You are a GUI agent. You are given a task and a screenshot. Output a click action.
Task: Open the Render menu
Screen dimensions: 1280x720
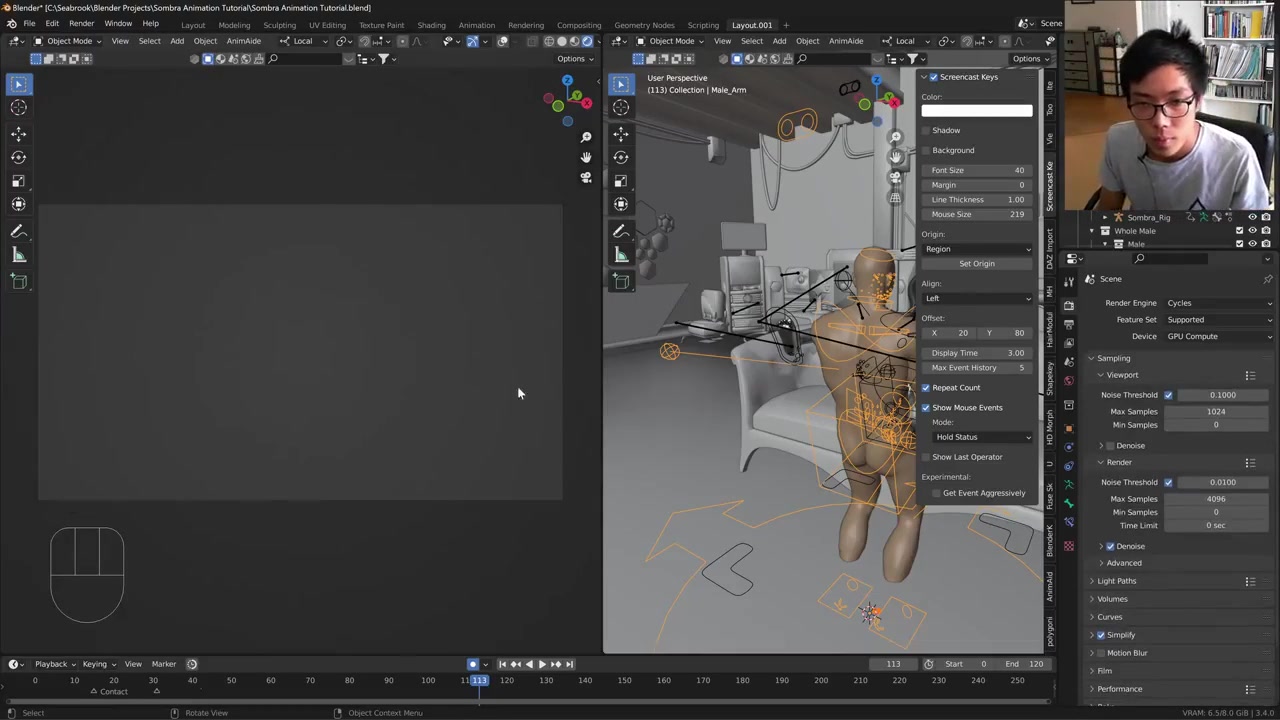pyautogui.click(x=81, y=24)
